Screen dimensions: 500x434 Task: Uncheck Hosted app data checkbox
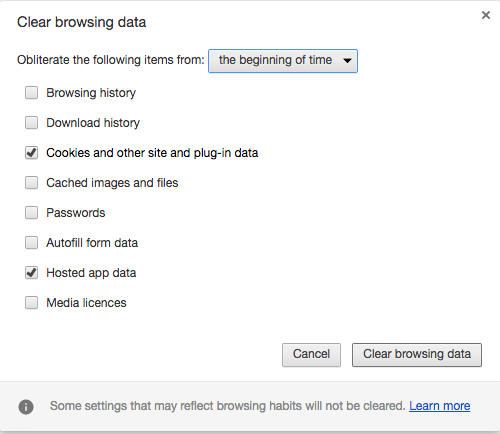[32, 273]
